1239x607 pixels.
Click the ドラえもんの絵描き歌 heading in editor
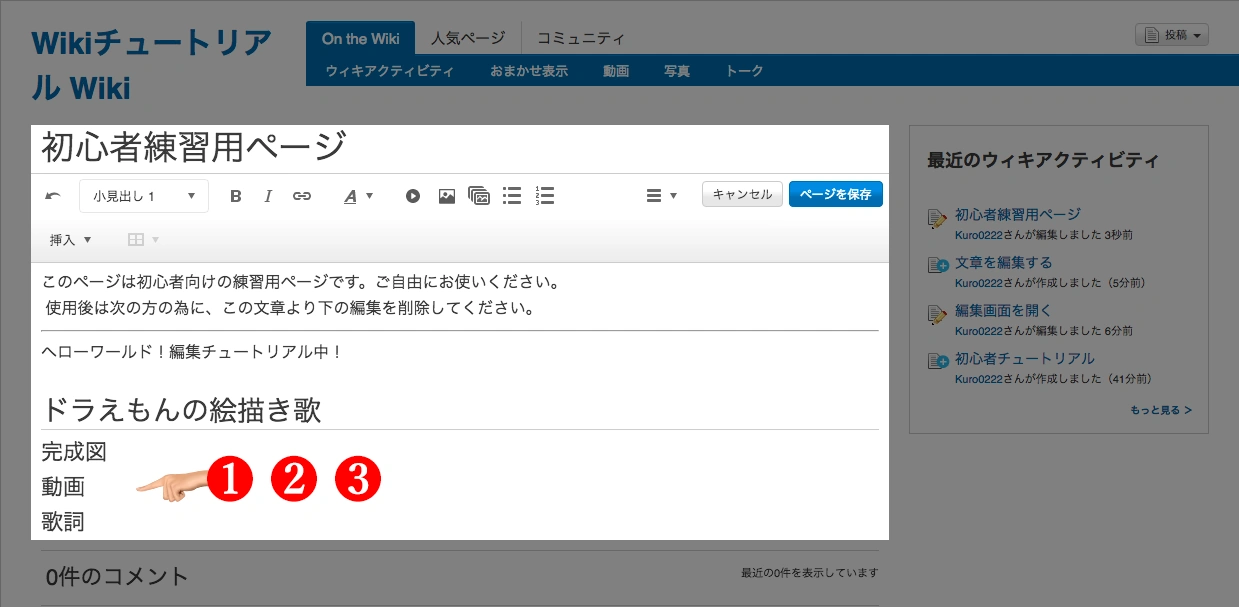(x=181, y=409)
